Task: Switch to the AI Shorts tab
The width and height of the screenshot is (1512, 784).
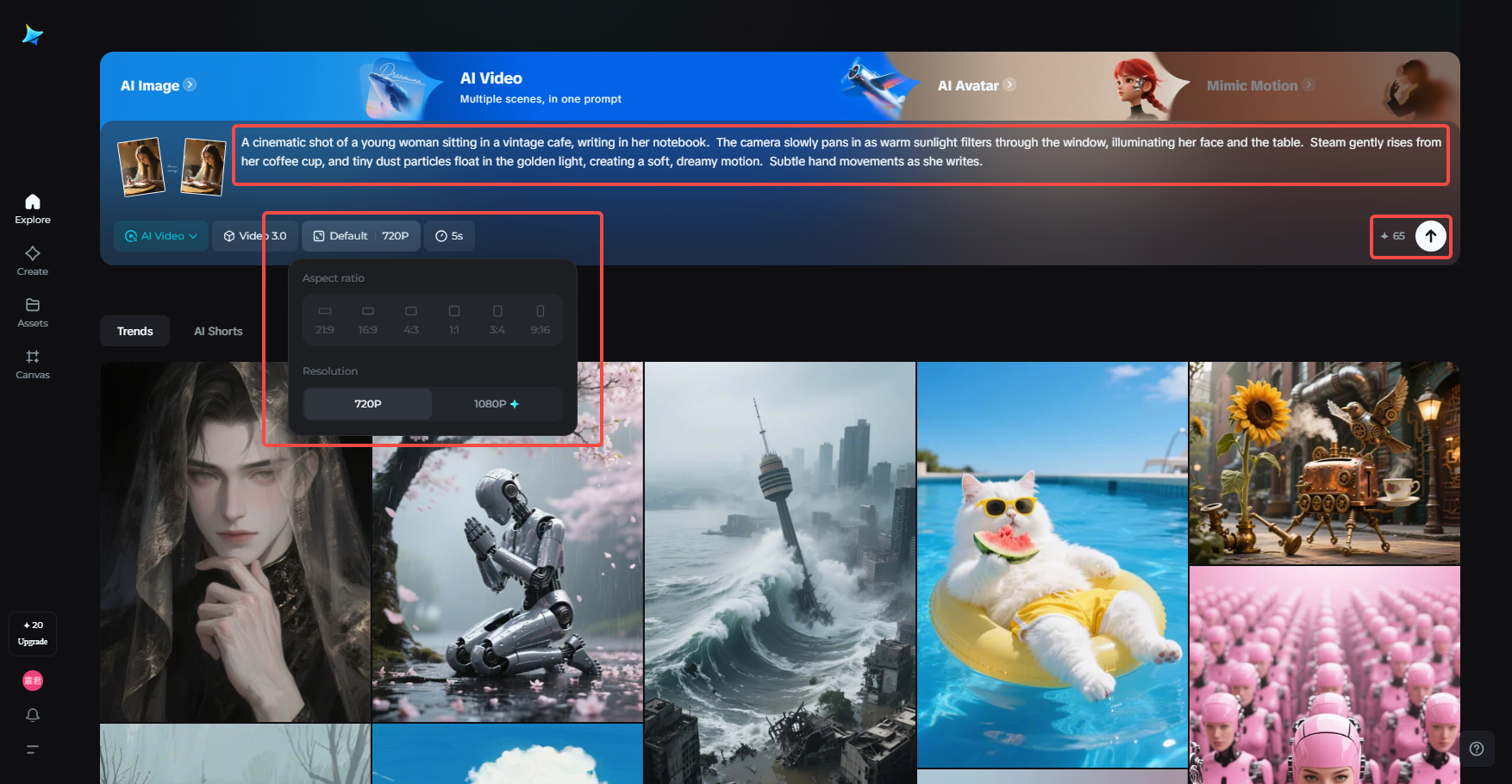Action: point(218,330)
